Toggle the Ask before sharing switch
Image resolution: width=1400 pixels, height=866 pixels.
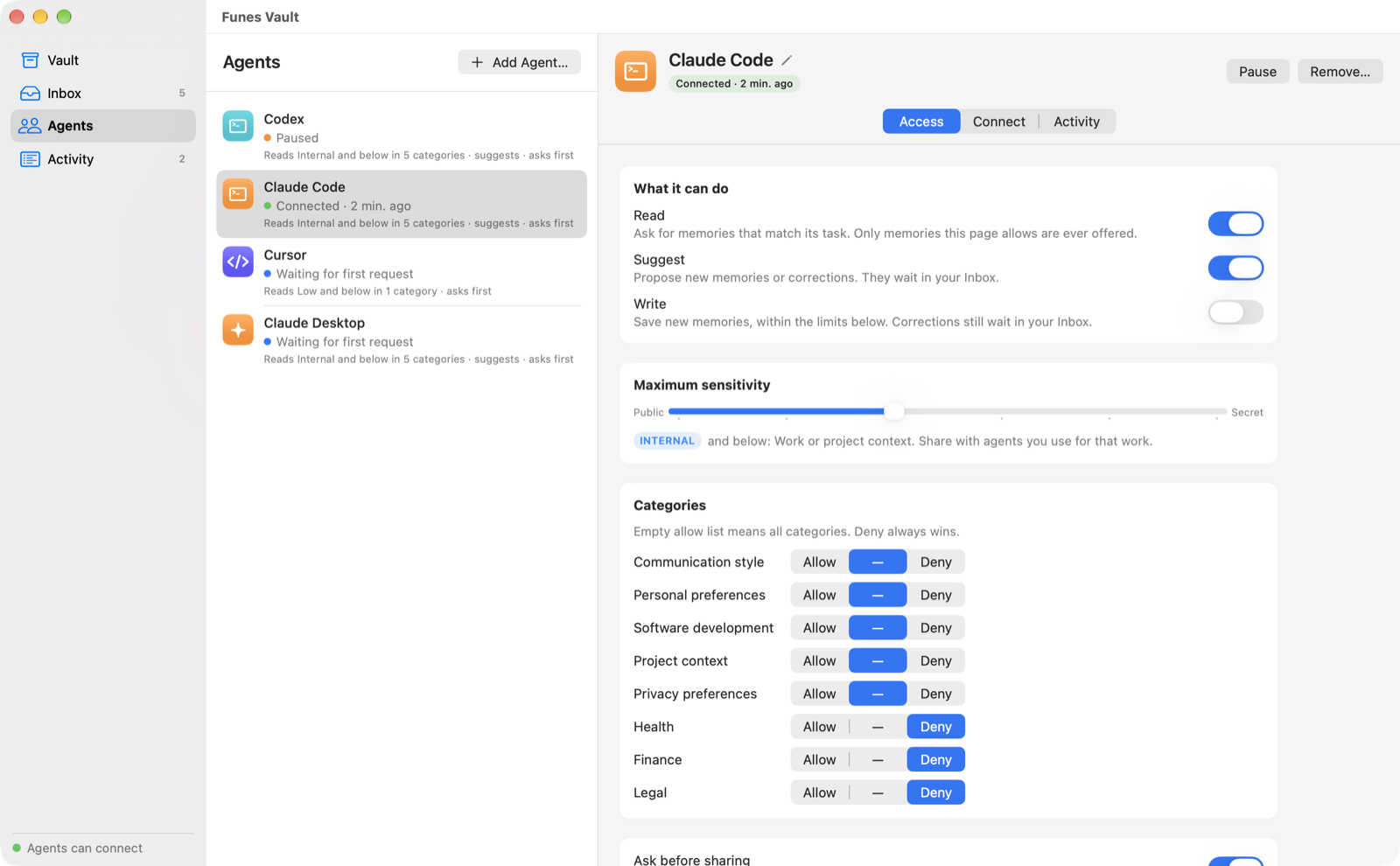click(x=1235, y=862)
